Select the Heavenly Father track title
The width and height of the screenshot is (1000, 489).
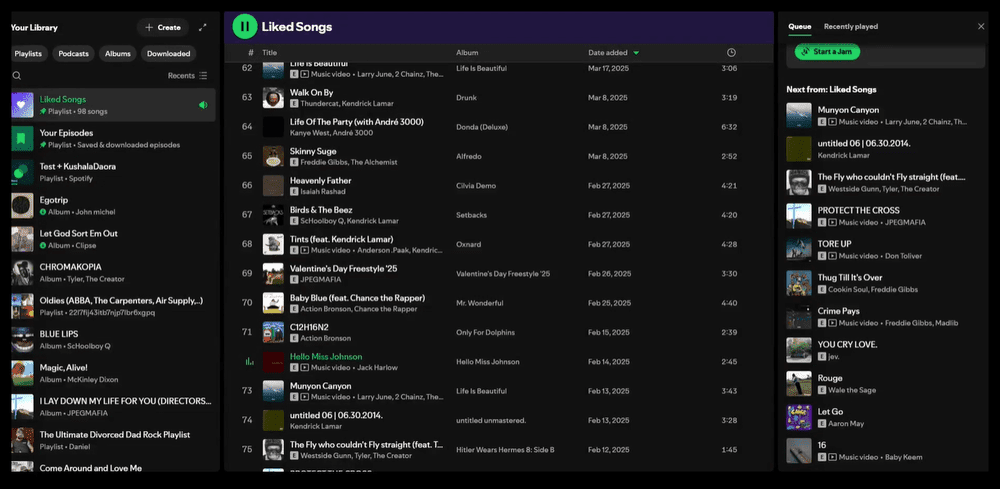tap(321, 180)
